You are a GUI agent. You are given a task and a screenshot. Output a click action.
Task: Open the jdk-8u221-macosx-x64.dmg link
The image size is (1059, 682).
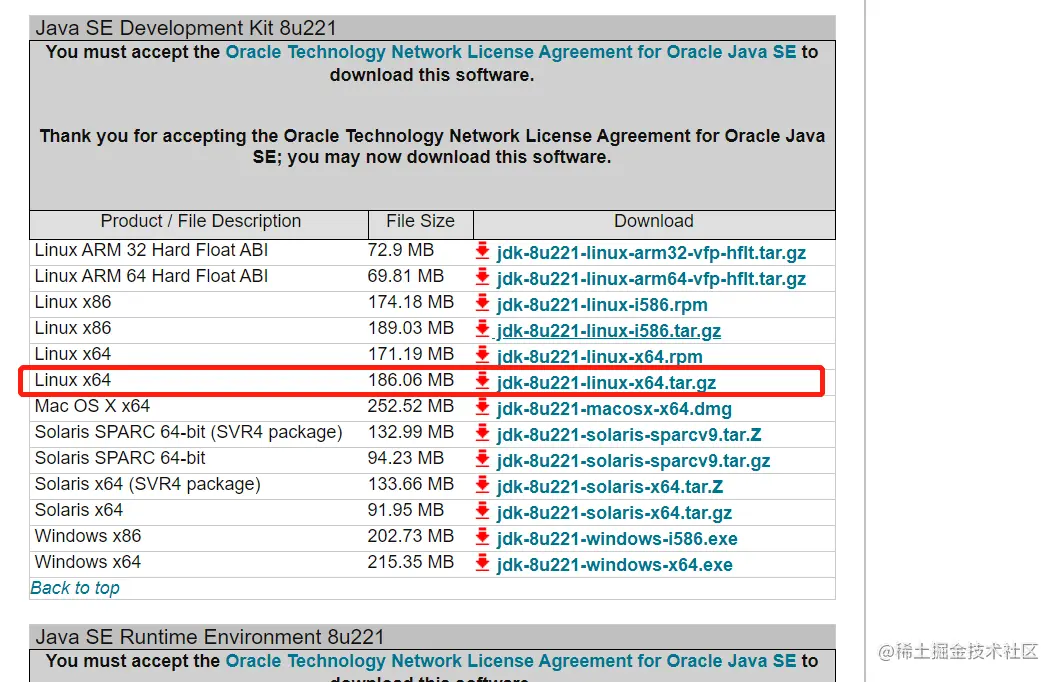614,409
